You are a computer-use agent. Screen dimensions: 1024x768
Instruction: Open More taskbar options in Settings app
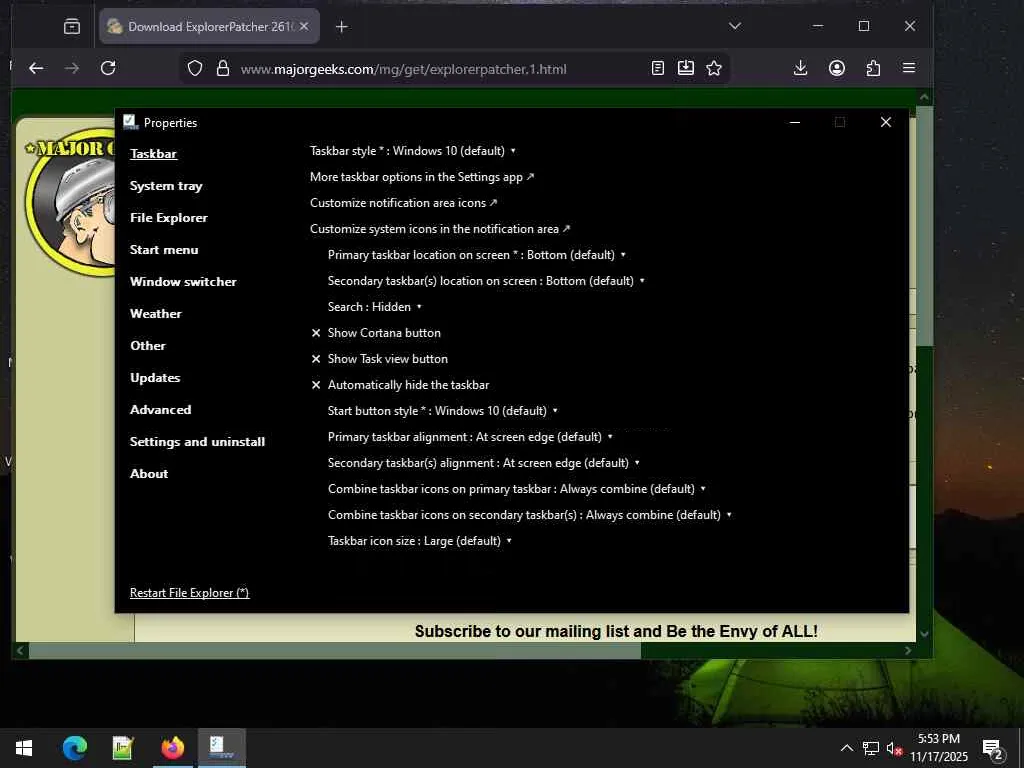[422, 177]
